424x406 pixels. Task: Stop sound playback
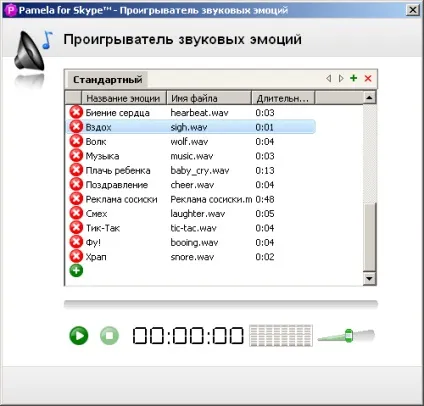[109, 335]
